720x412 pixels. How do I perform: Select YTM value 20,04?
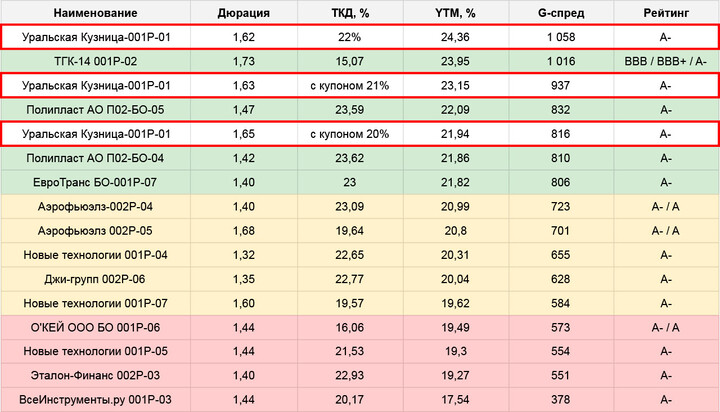pyautogui.click(x=455, y=279)
